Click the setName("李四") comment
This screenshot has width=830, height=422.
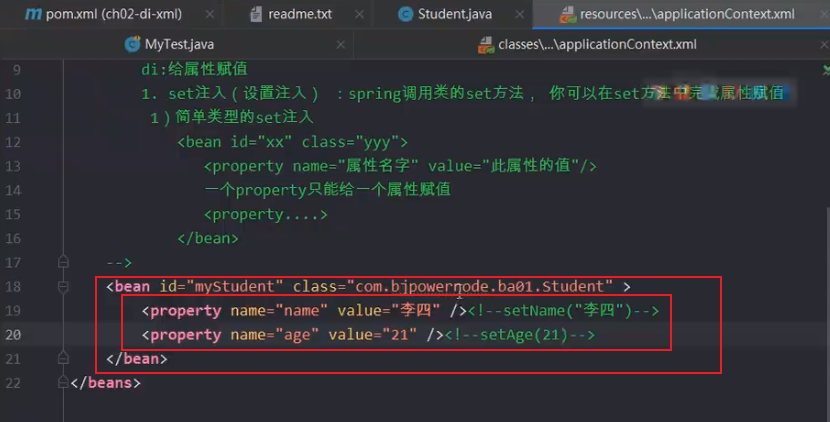click(x=563, y=310)
